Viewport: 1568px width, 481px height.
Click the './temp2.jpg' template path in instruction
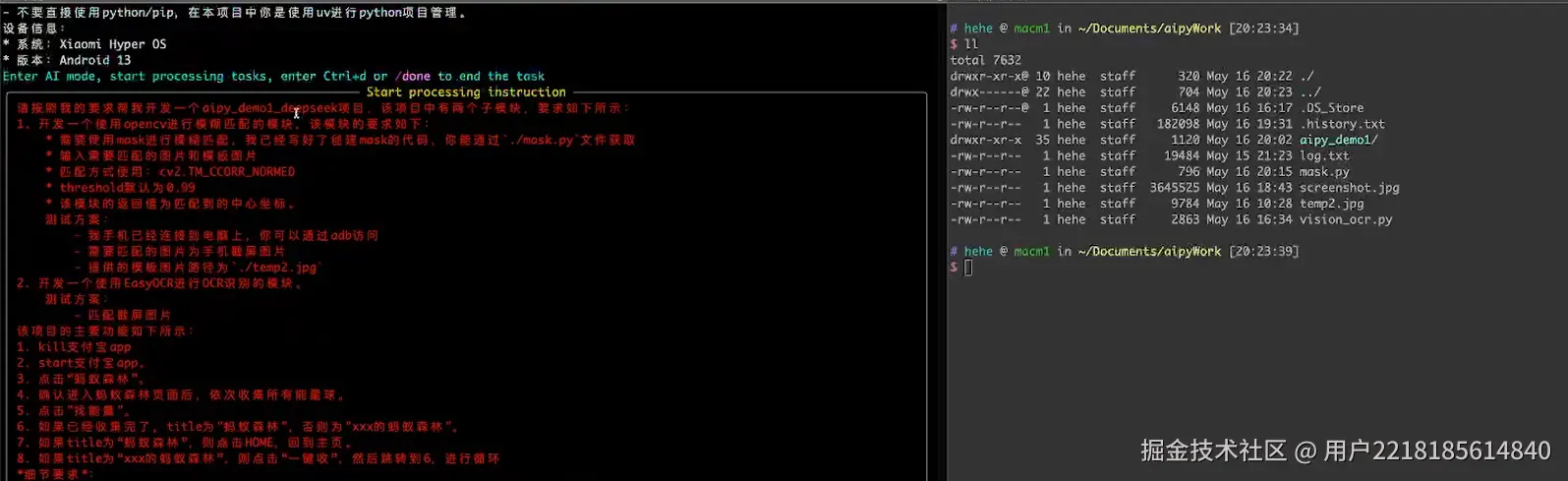point(277,268)
